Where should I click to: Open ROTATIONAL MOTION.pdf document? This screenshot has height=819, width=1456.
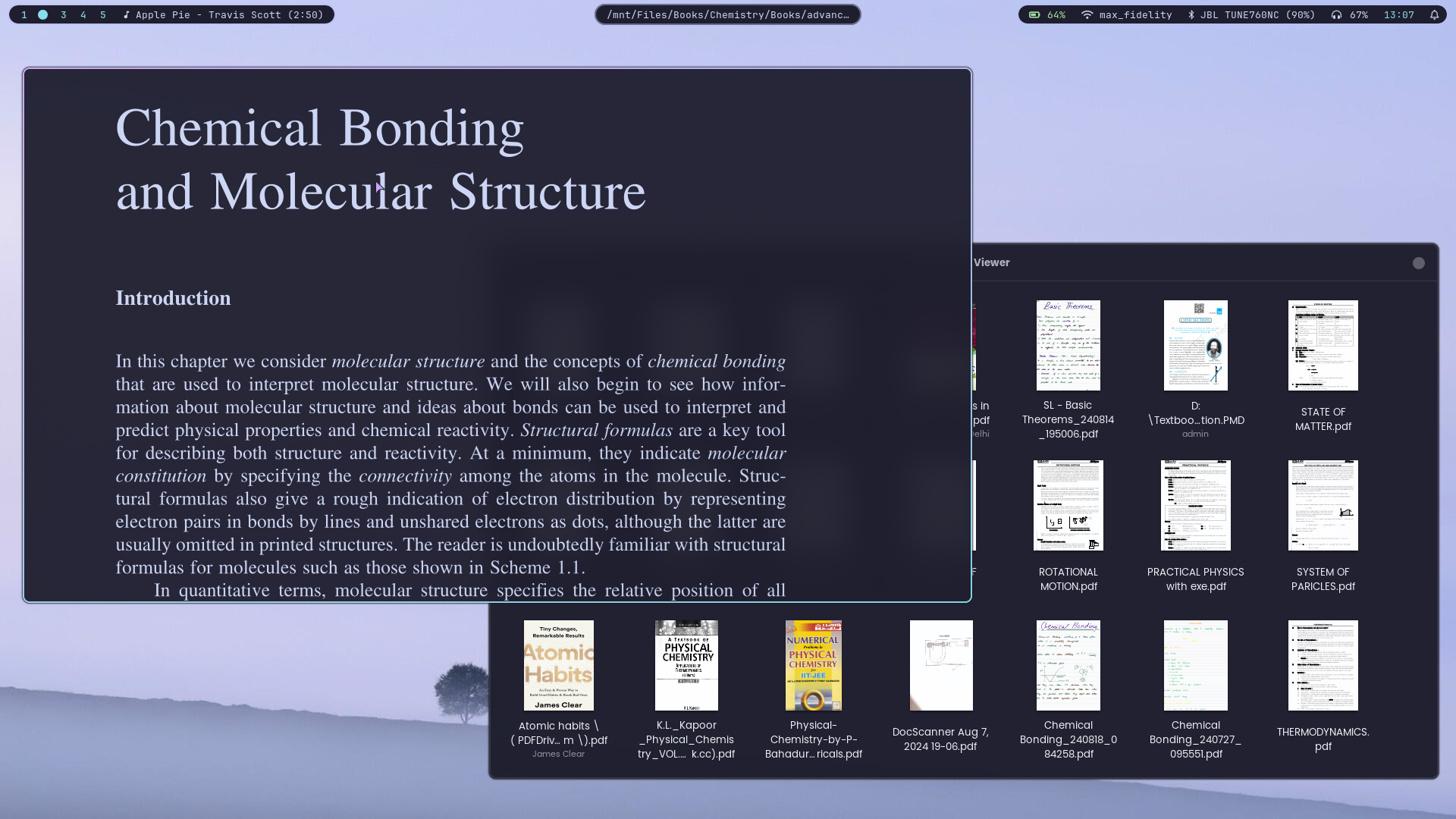[1068, 505]
